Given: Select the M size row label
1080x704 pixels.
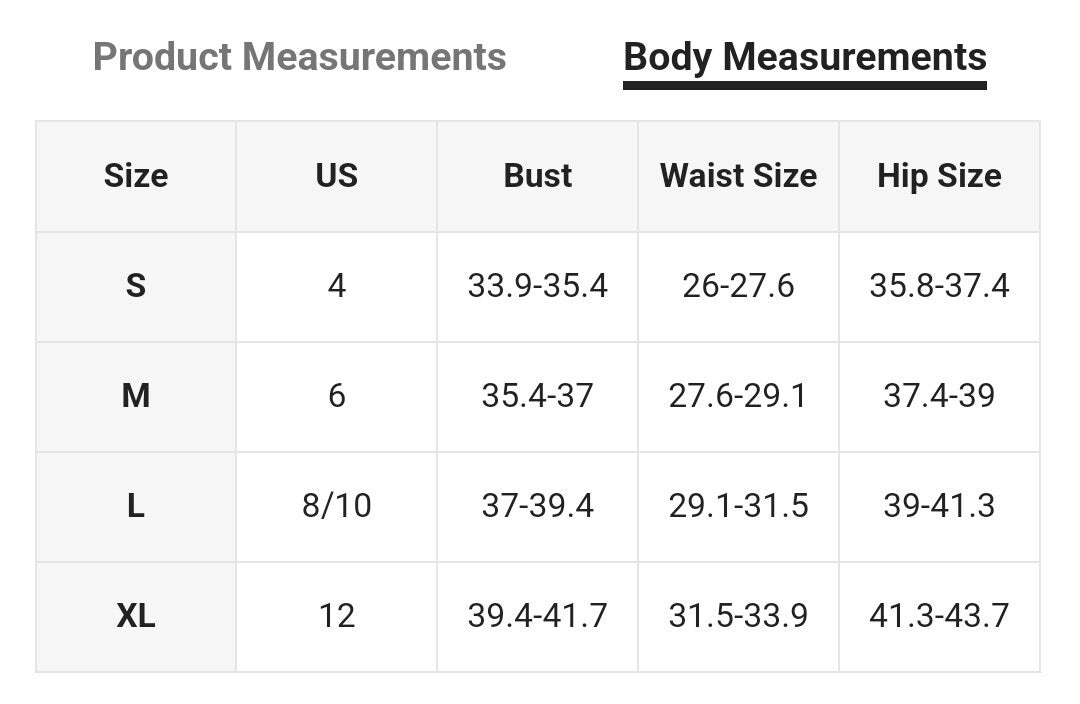Looking at the screenshot, I should tap(136, 396).
